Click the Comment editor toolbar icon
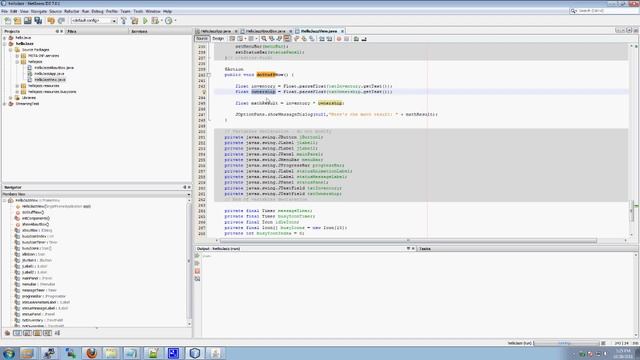The height and width of the screenshot is (360, 640). tap(356, 39)
